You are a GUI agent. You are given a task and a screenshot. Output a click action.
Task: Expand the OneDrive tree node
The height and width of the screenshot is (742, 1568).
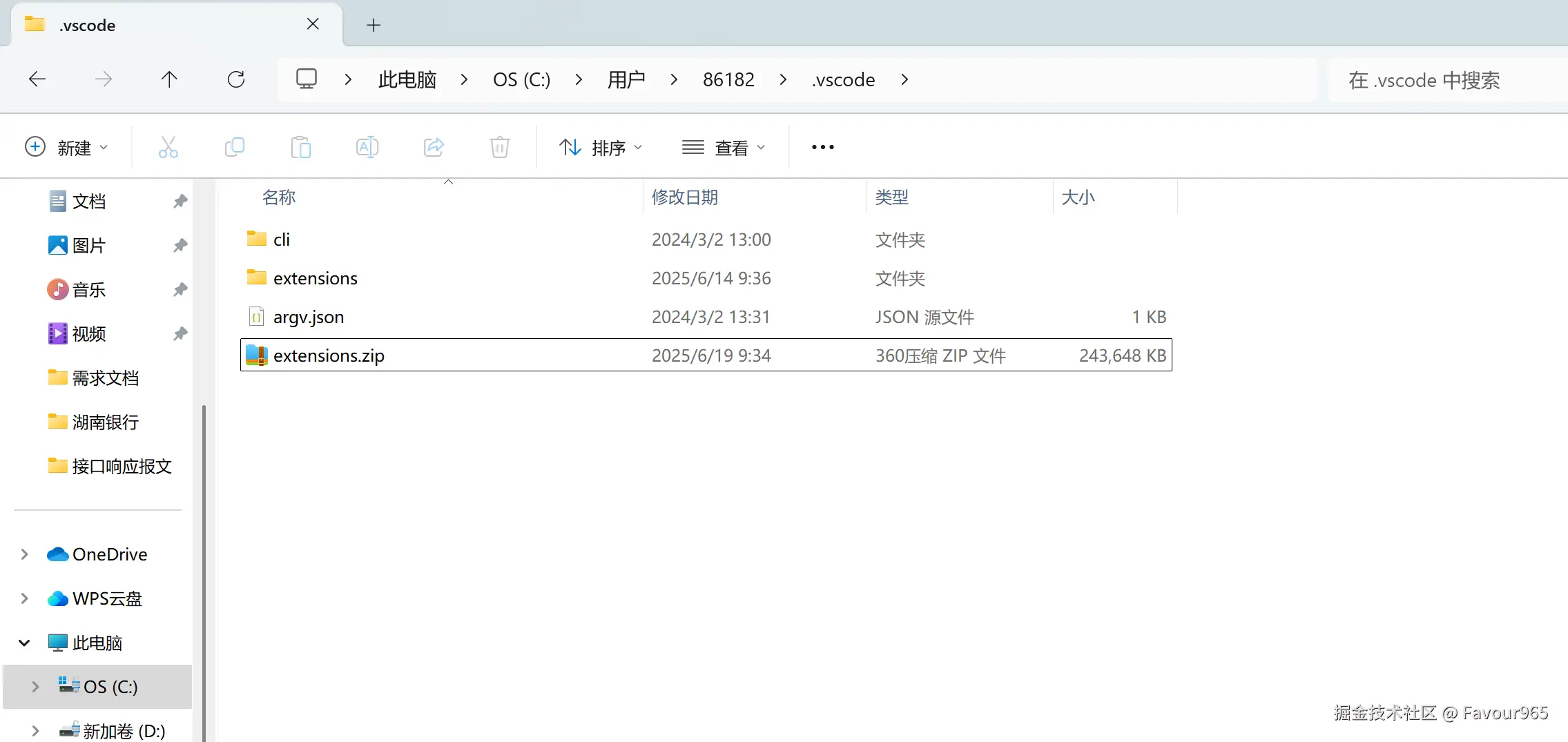tap(25, 554)
